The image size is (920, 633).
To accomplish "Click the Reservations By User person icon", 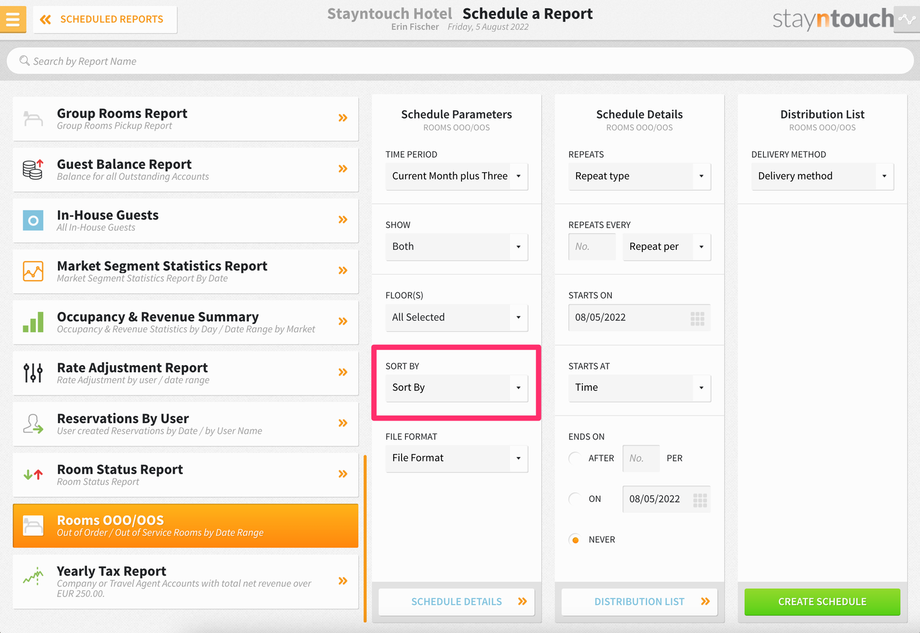I will (x=33, y=424).
